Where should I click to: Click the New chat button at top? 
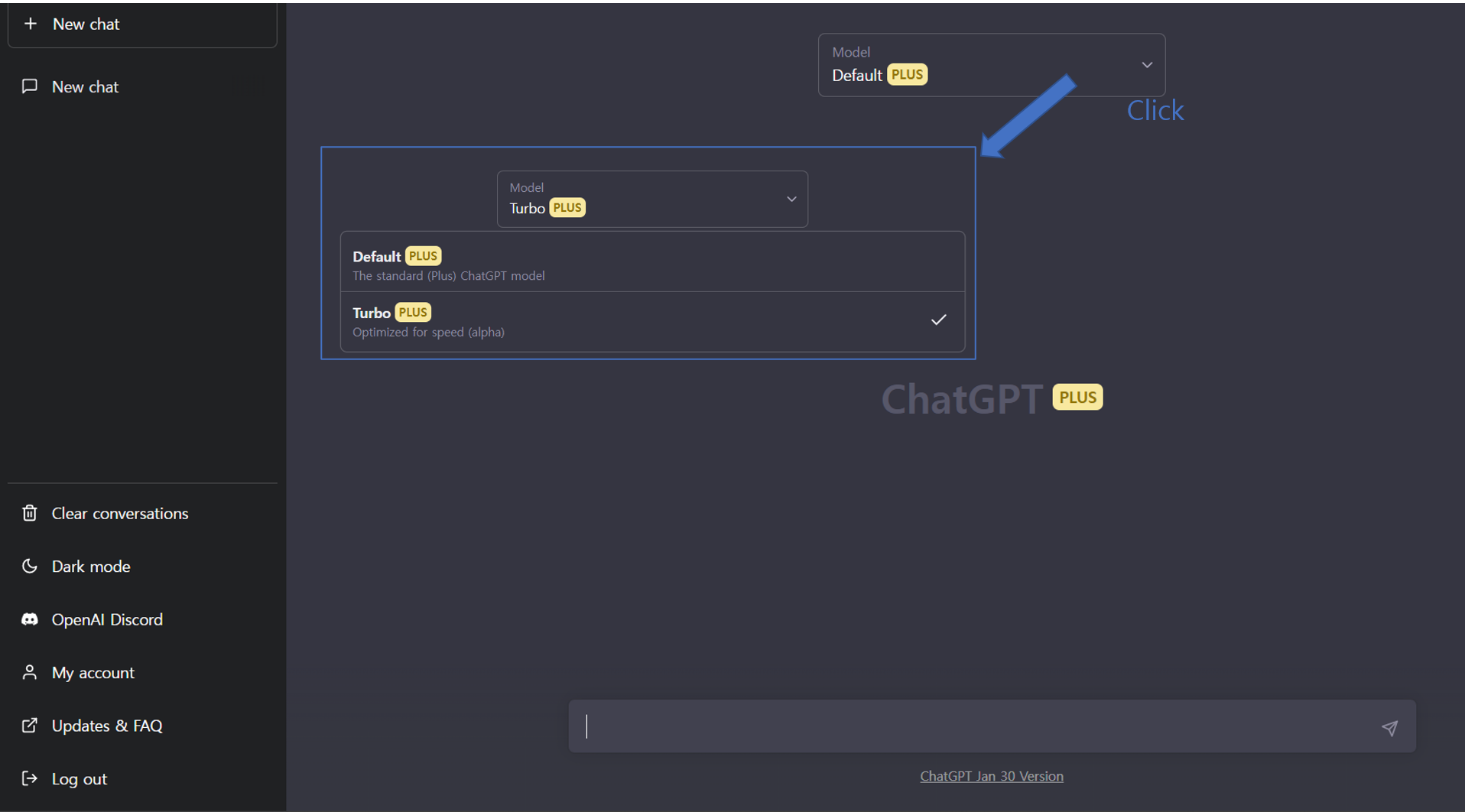click(x=142, y=24)
